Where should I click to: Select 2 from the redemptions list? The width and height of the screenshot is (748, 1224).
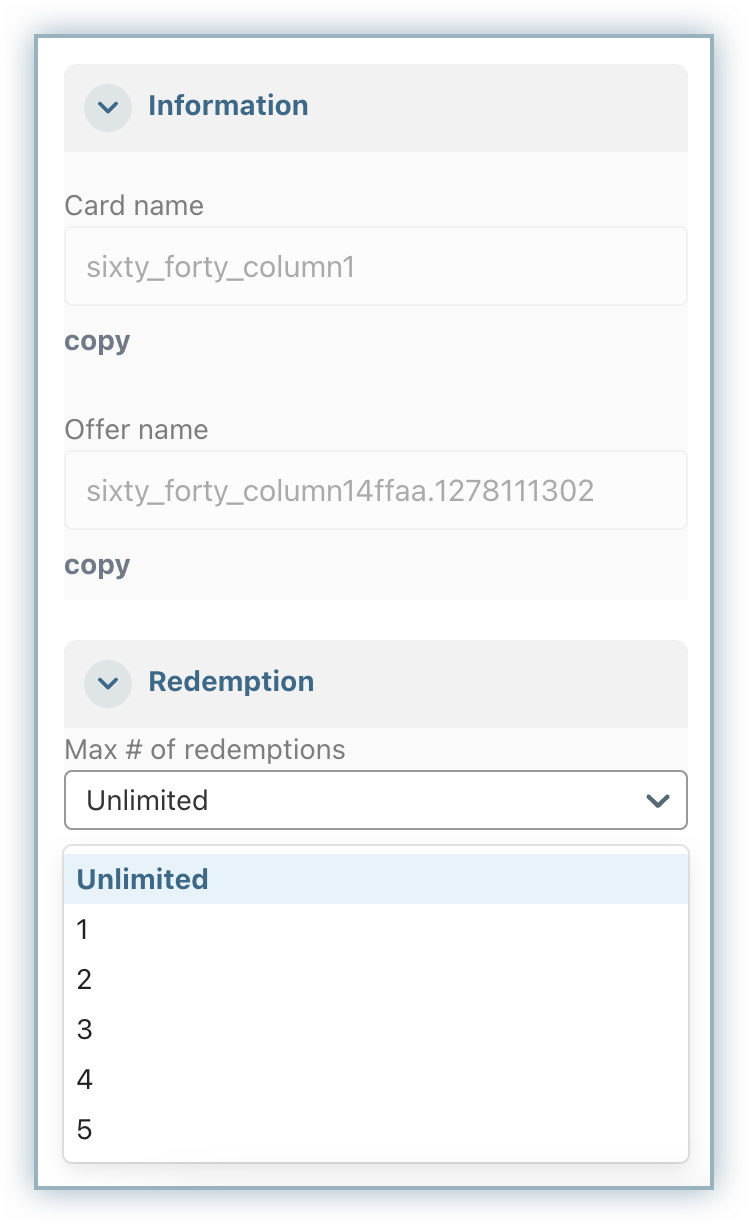[x=84, y=980]
